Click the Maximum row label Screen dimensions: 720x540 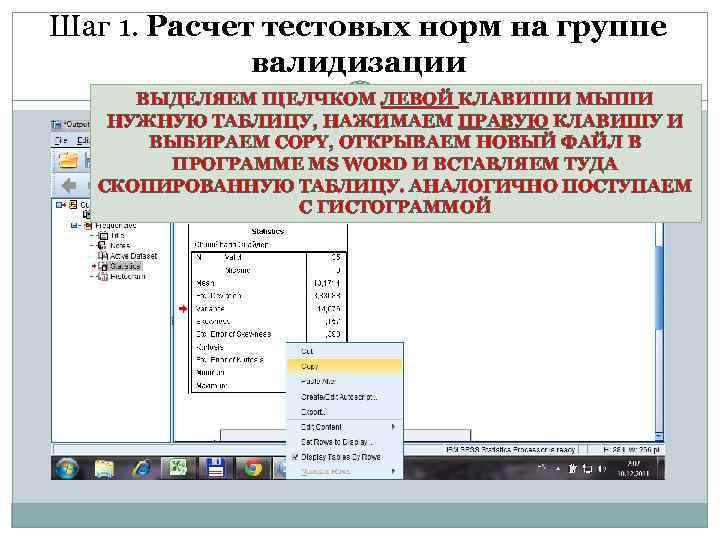coord(212,386)
